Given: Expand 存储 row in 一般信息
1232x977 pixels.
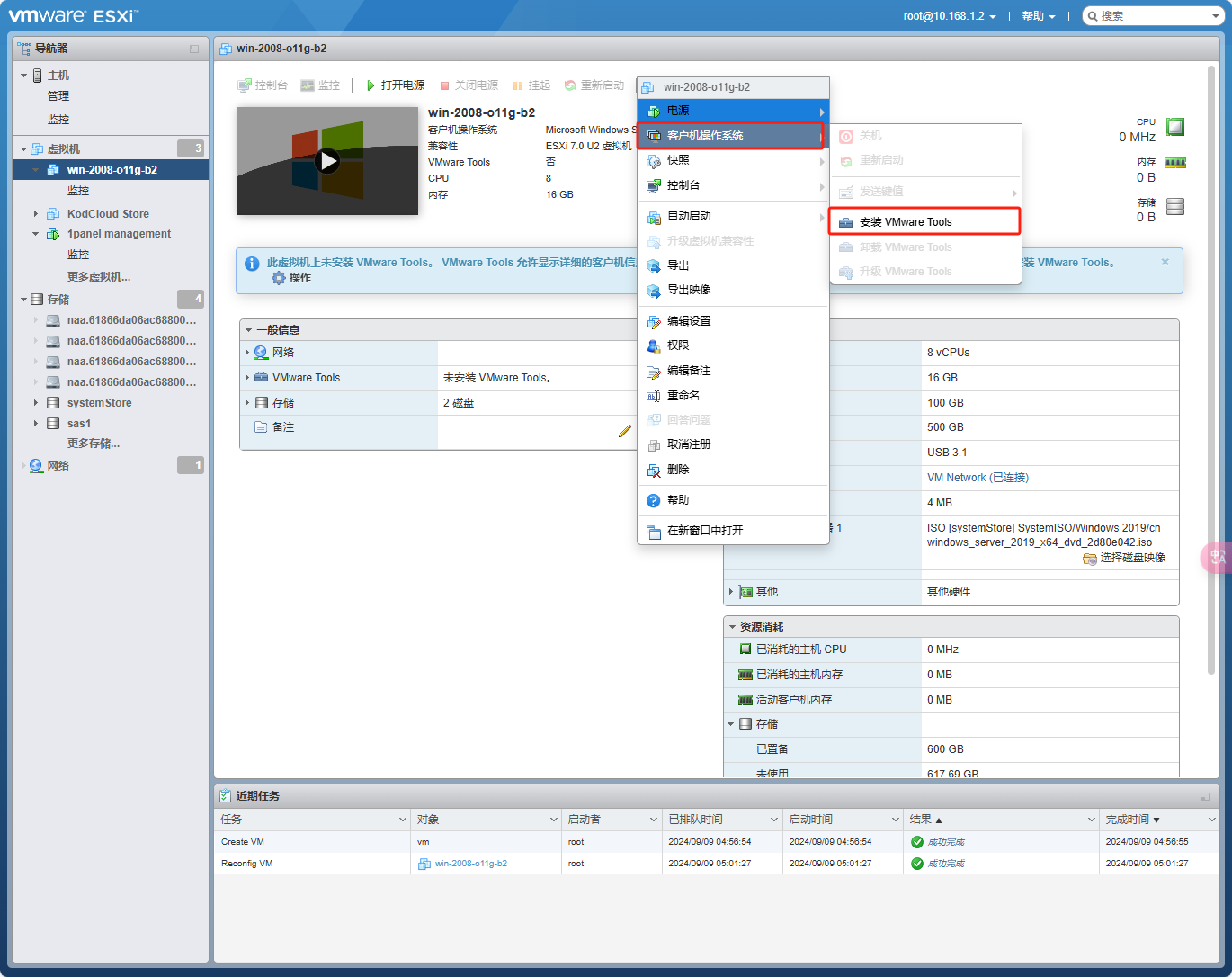Looking at the screenshot, I should 247,403.
